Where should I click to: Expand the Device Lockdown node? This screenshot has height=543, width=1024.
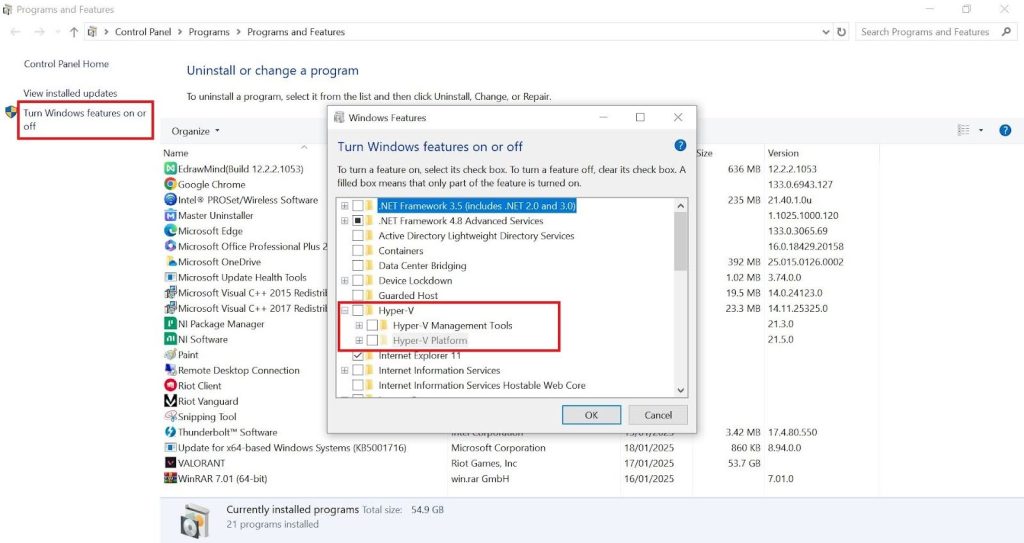click(x=344, y=281)
